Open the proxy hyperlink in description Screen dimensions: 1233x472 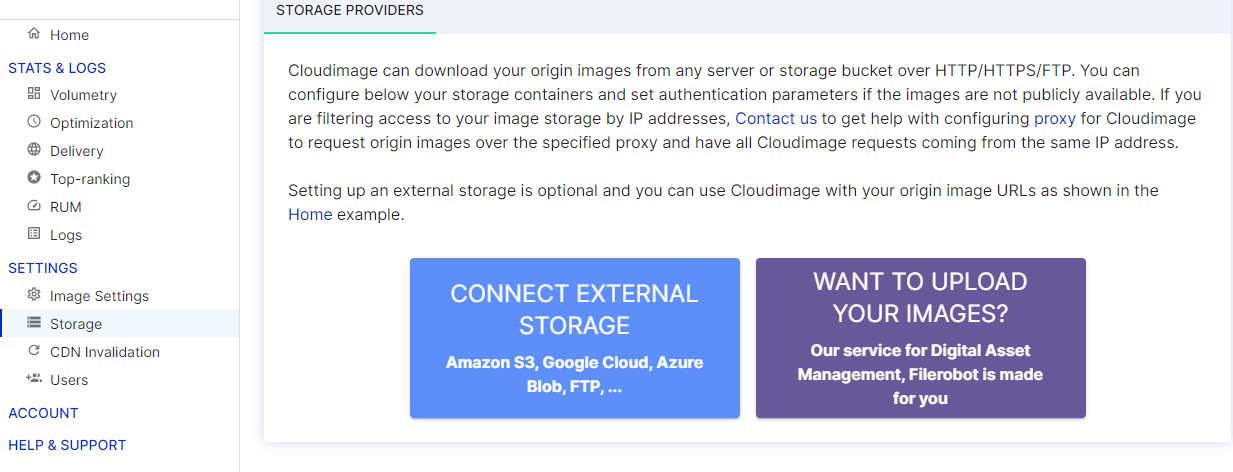click(1055, 118)
